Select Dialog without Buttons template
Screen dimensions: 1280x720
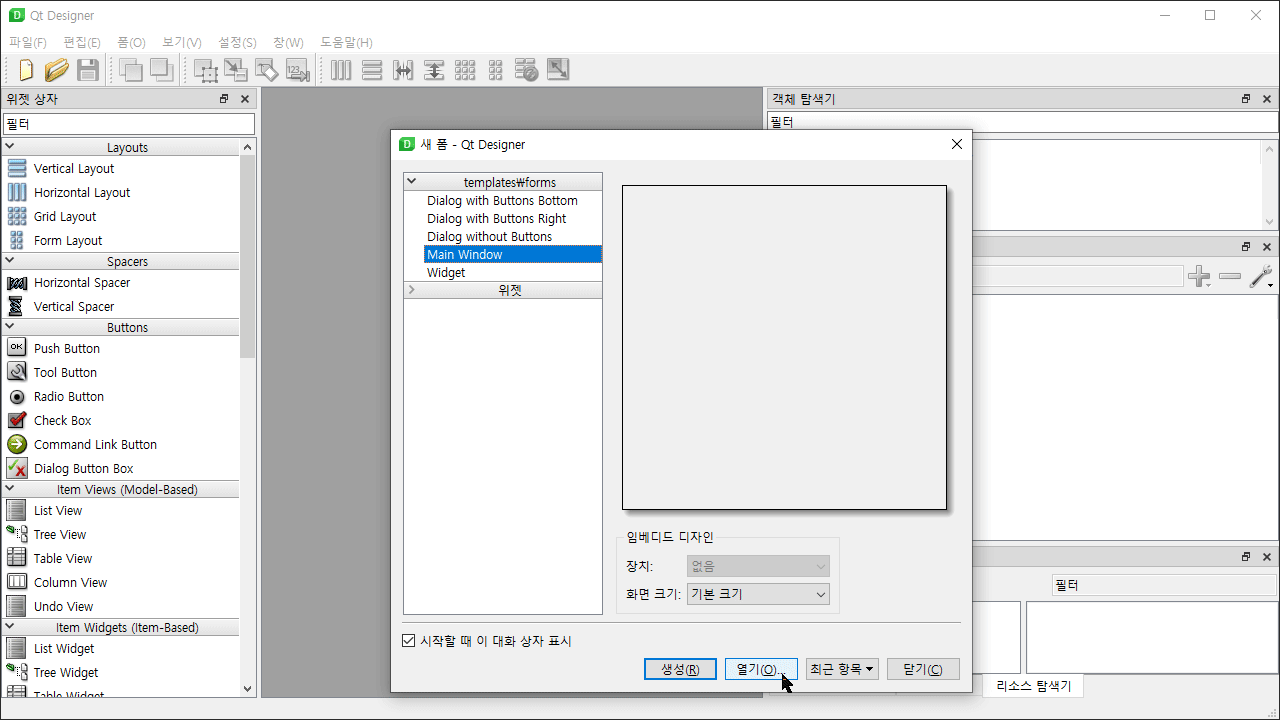point(489,236)
